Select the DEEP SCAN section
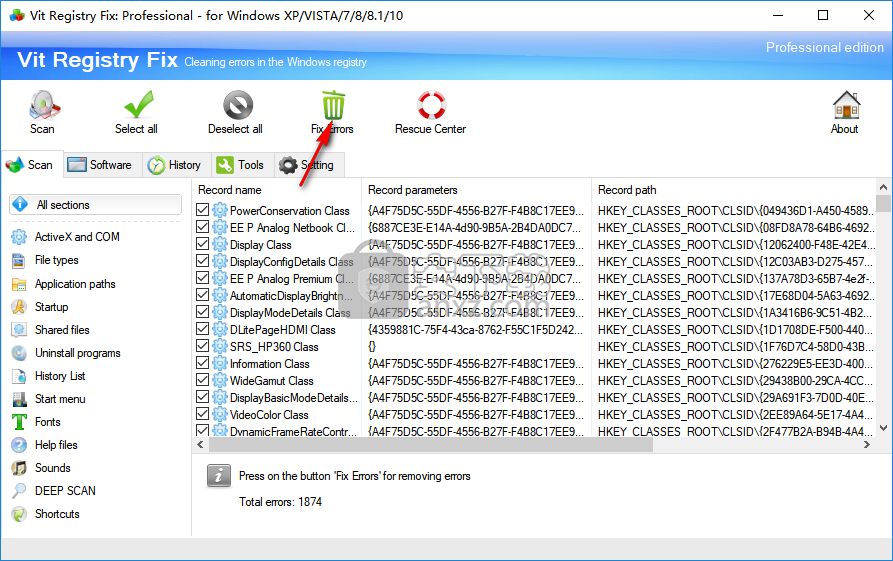 (65, 491)
